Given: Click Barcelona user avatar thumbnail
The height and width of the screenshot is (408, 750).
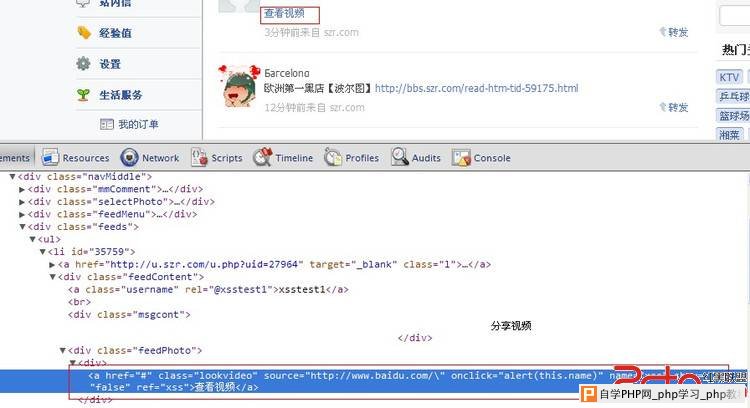Looking at the screenshot, I should (239, 87).
